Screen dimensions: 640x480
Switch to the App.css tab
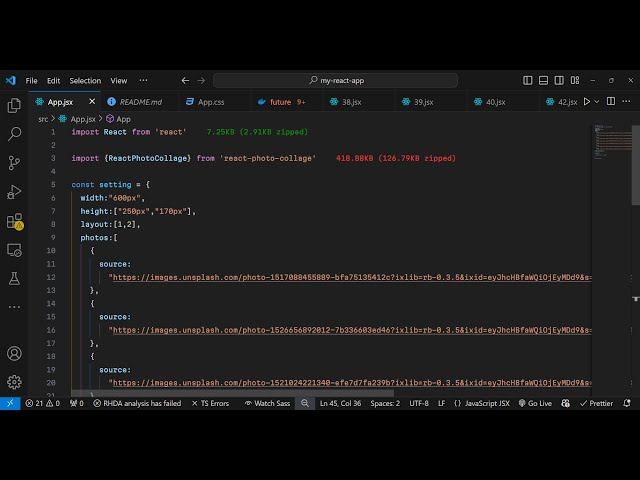(x=205, y=101)
